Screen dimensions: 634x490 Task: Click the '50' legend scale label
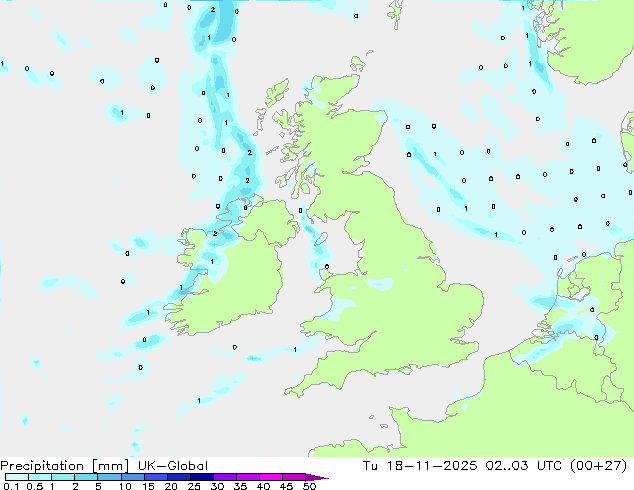(x=309, y=486)
